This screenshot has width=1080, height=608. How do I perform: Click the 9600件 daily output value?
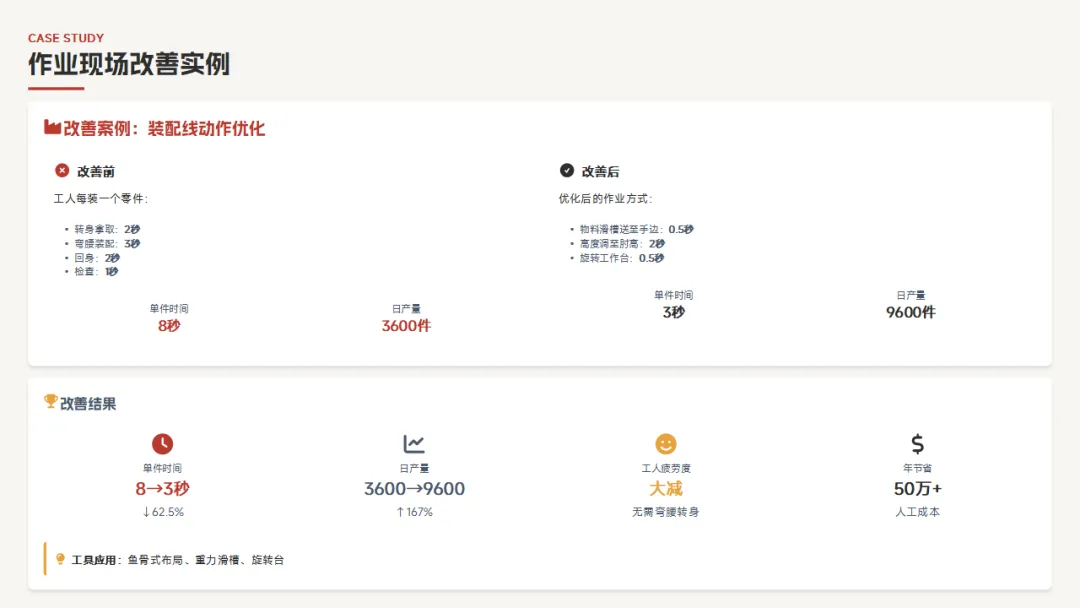[910, 312]
